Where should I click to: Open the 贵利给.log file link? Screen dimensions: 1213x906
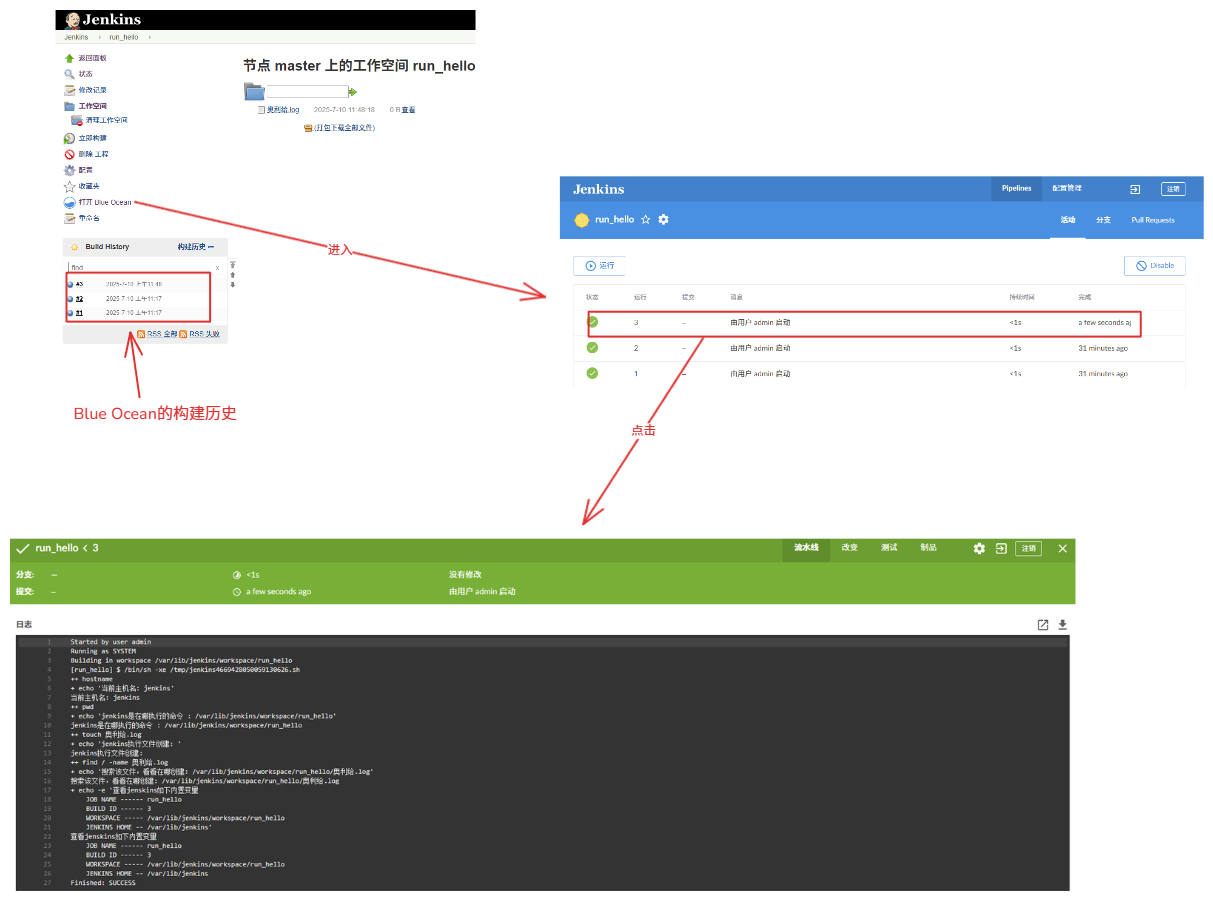[x=283, y=110]
